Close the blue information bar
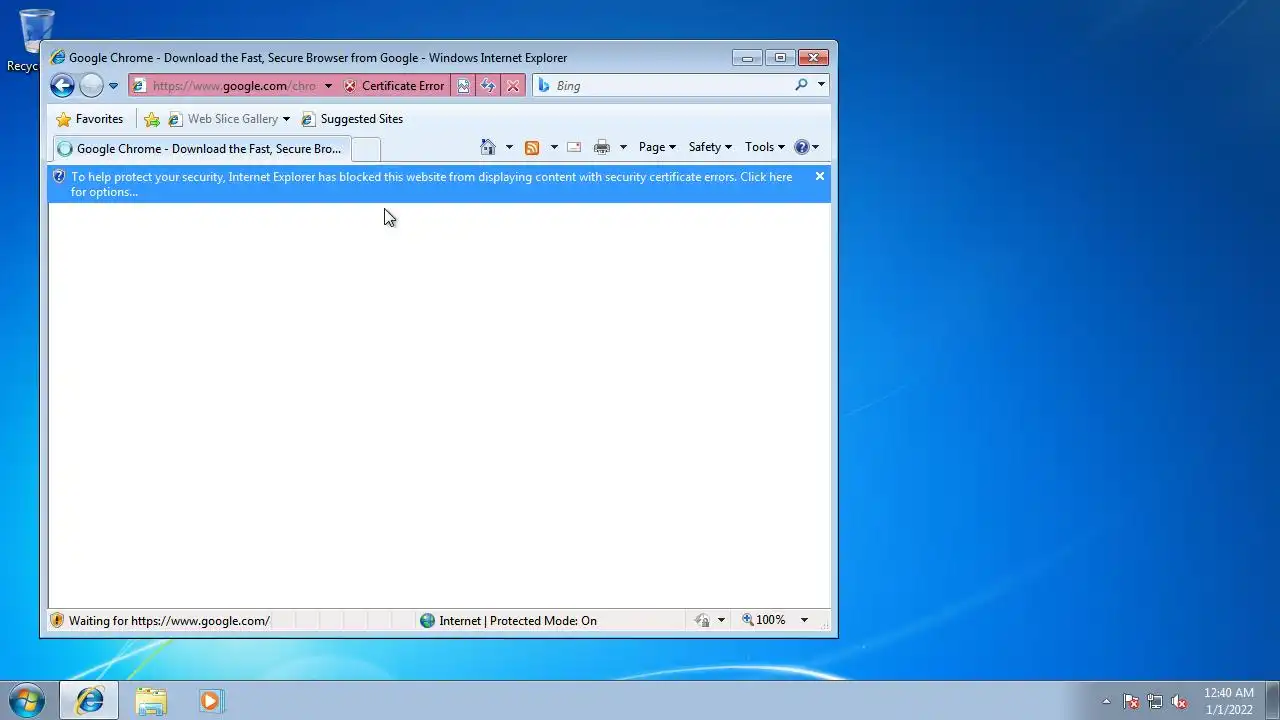This screenshot has width=1280, height=720. pyautogui.click(x=820, y=176)
